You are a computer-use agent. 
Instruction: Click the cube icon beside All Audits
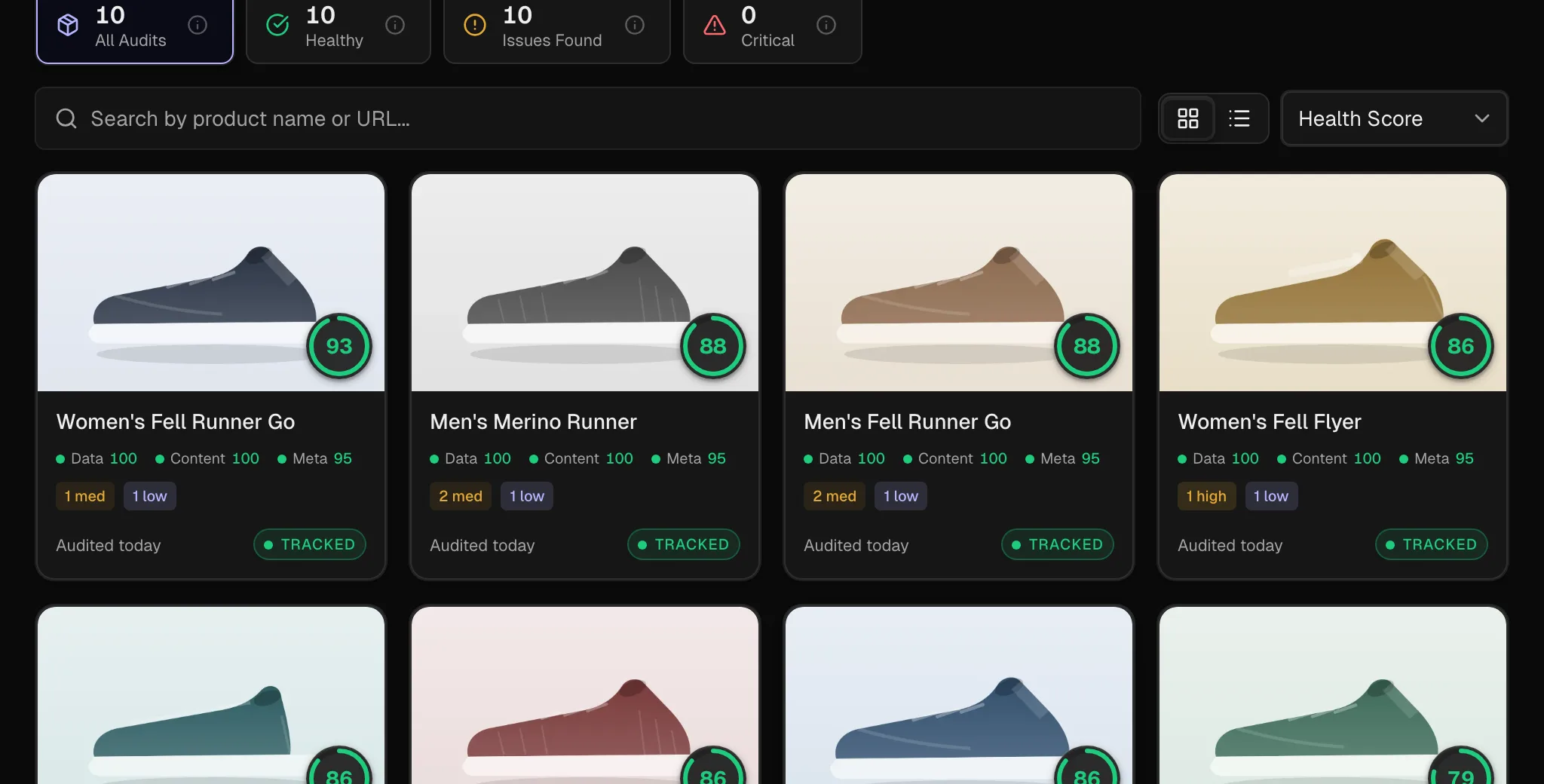(68, 25)
